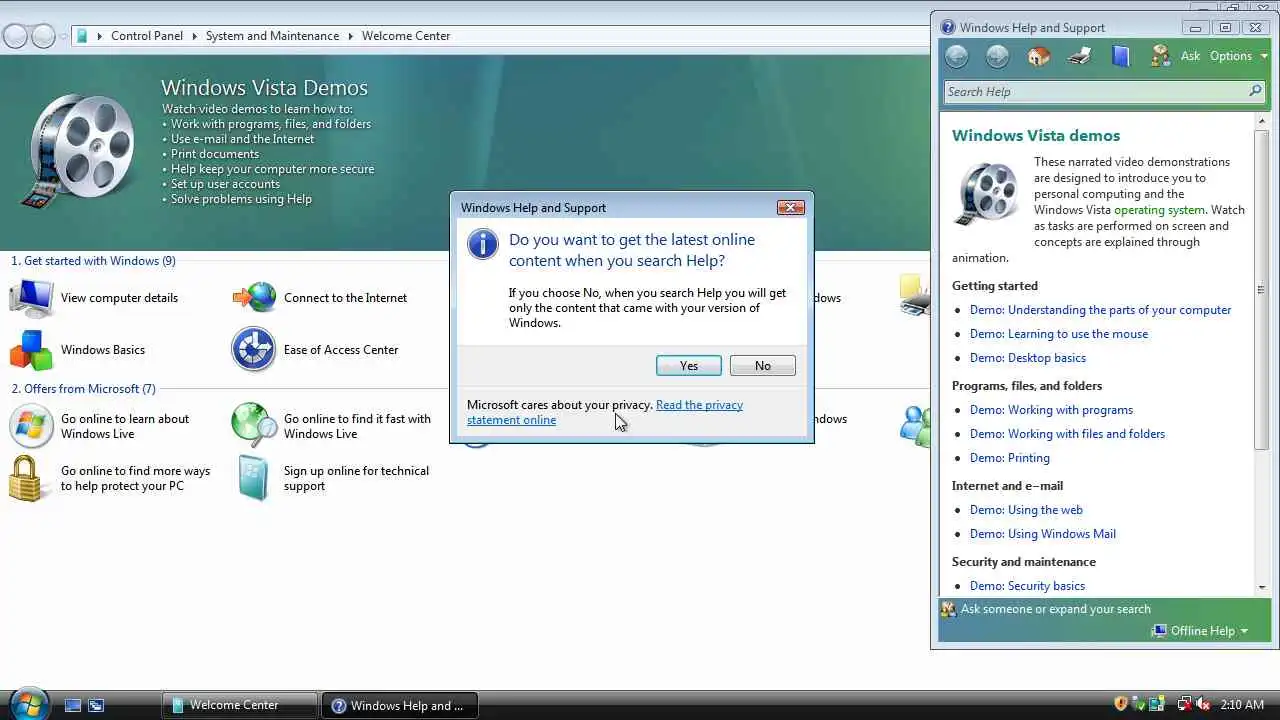Image resolution: width=1280 pixels, height=720 pixels.
Task: Click the magnifier Search Help button
Action: (1255, 91)
